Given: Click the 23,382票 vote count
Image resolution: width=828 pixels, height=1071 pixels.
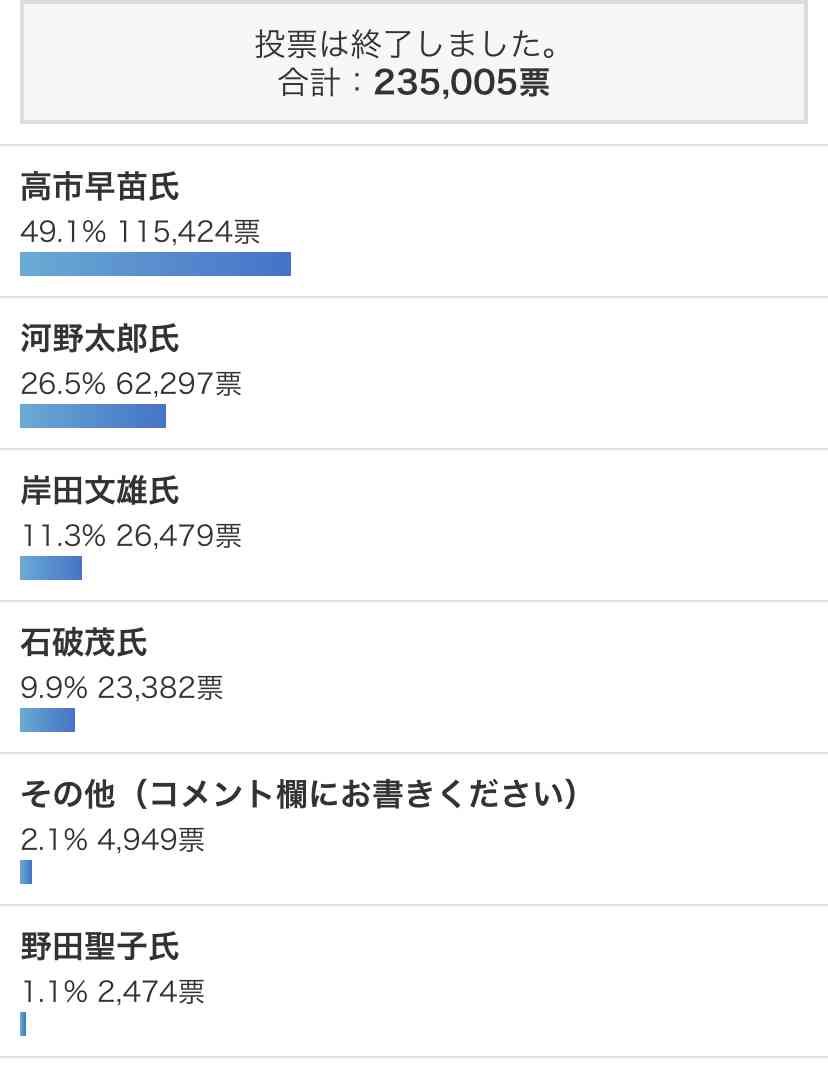Looking at the screenshot, I should coord(161,688).
